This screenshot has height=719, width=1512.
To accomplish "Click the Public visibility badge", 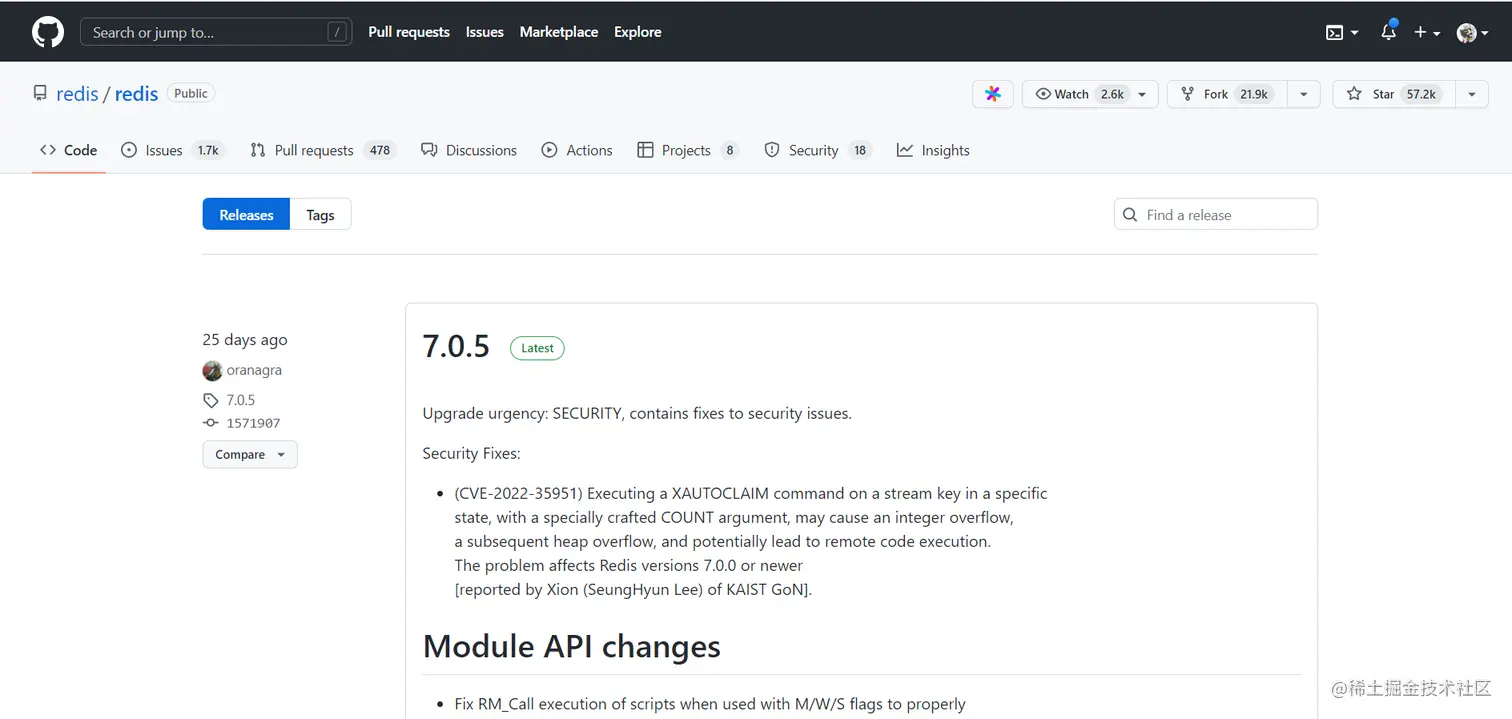I will click(191, 93).
